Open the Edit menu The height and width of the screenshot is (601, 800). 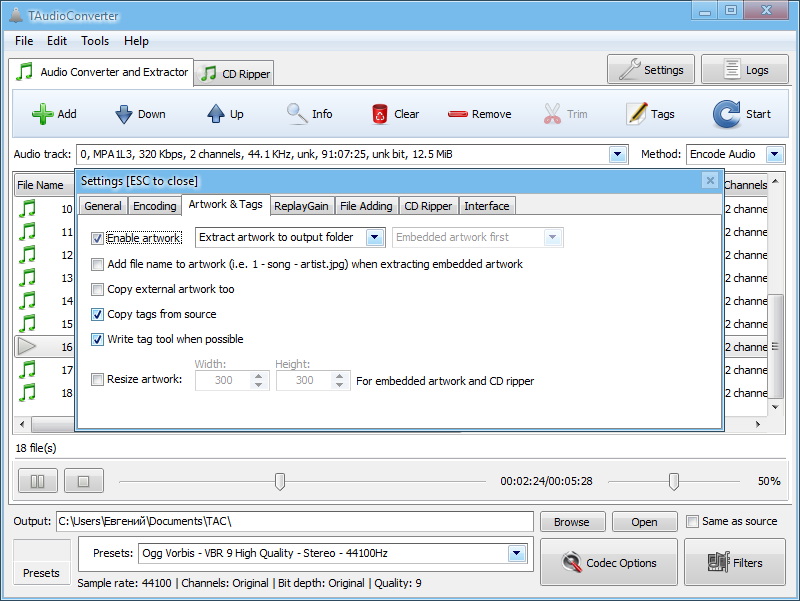[57, 41]
